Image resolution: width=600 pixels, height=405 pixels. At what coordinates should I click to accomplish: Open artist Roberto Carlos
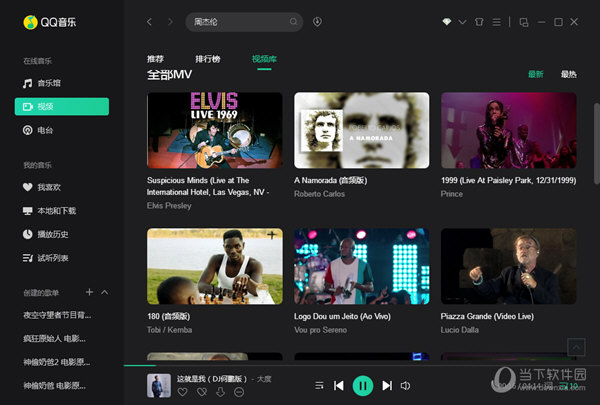point(319,194)
